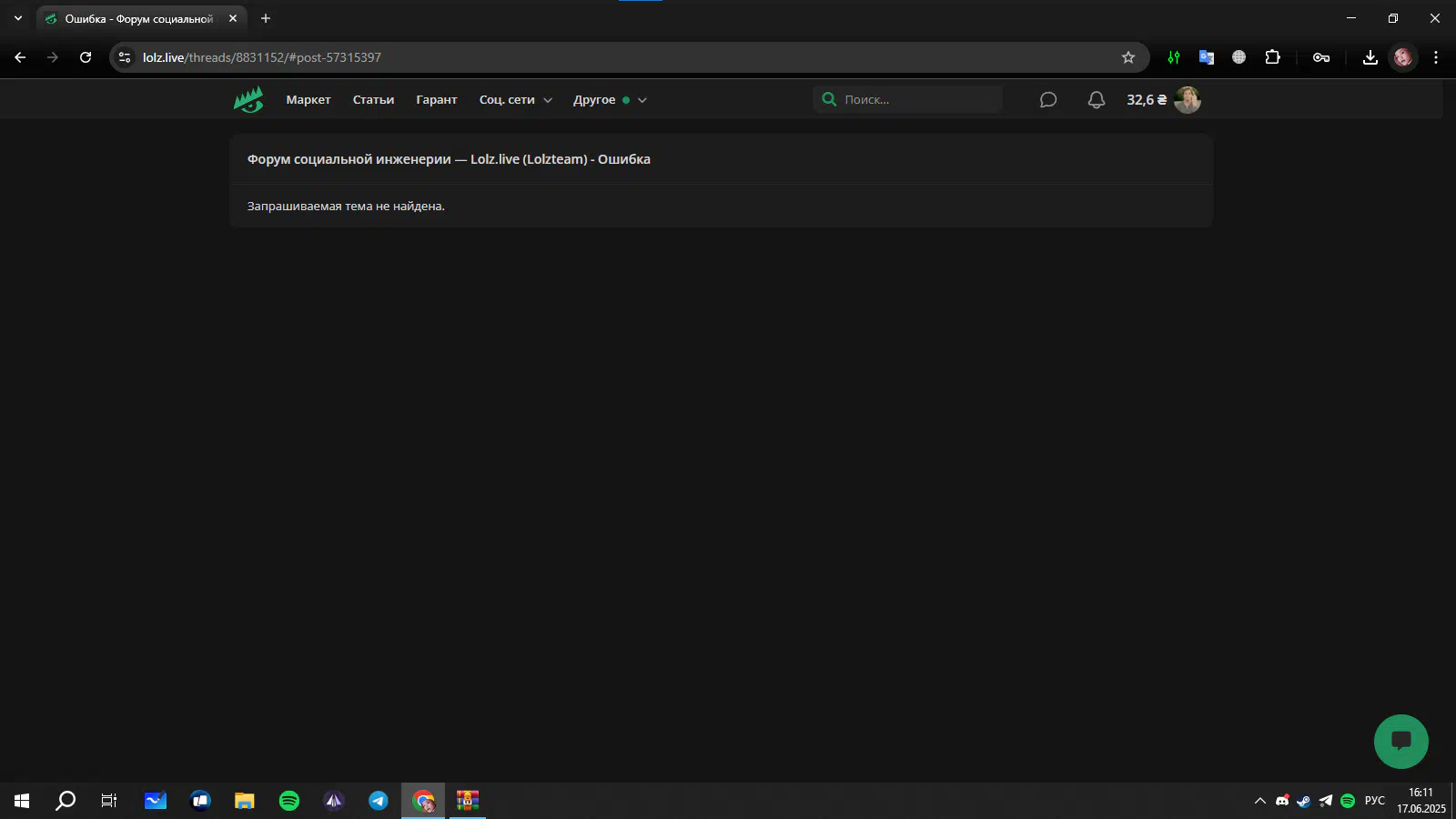
Task: Click the error title heading text
Action: point(449,159)
